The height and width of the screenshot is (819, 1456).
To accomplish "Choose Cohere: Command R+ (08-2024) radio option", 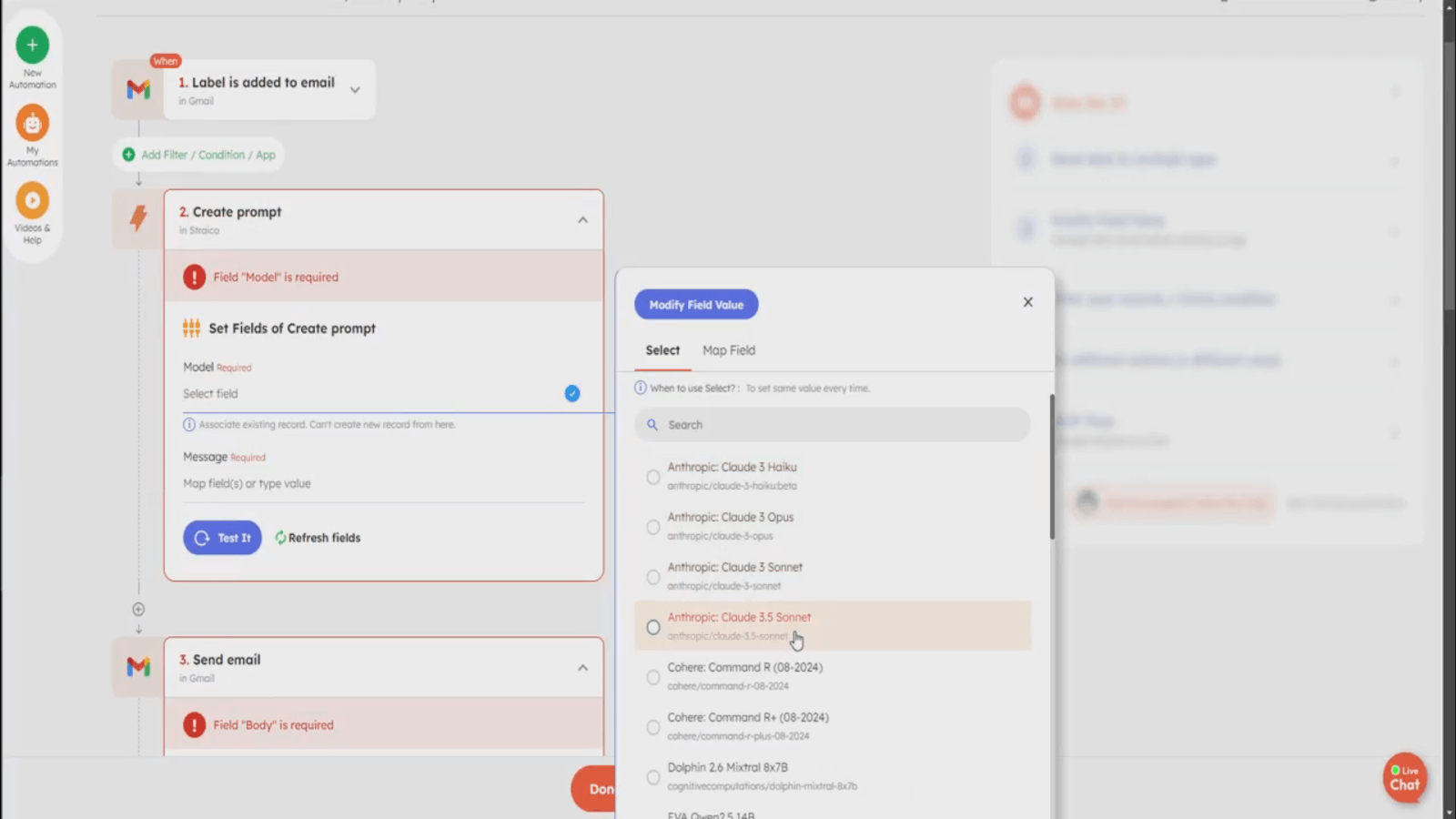I will click(653, 727).
